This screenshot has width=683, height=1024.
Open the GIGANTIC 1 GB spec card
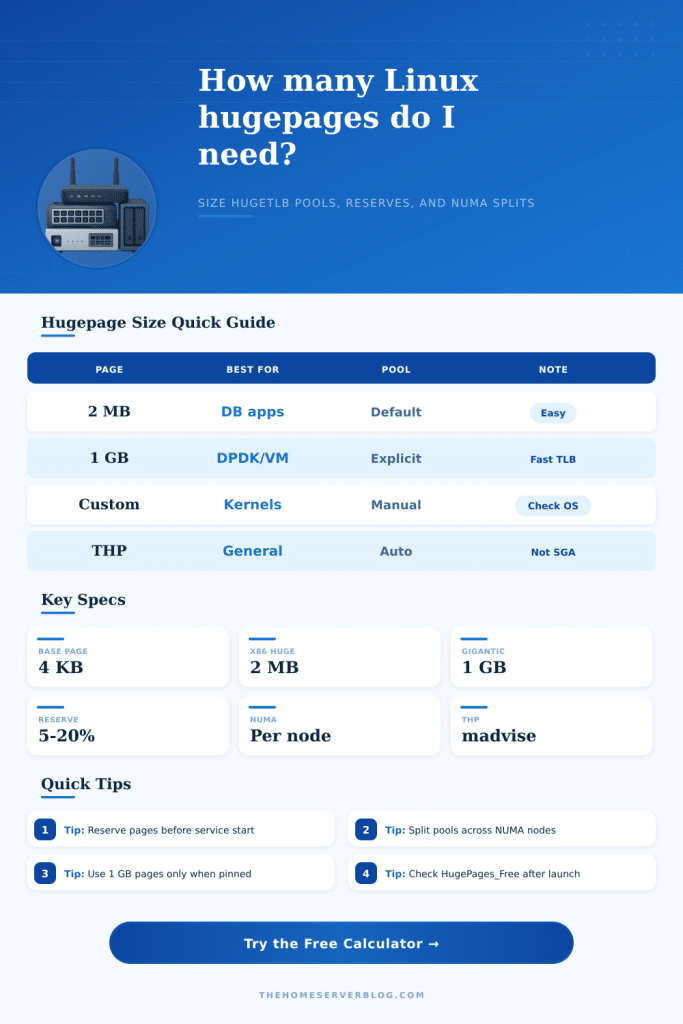pos(551,658)
